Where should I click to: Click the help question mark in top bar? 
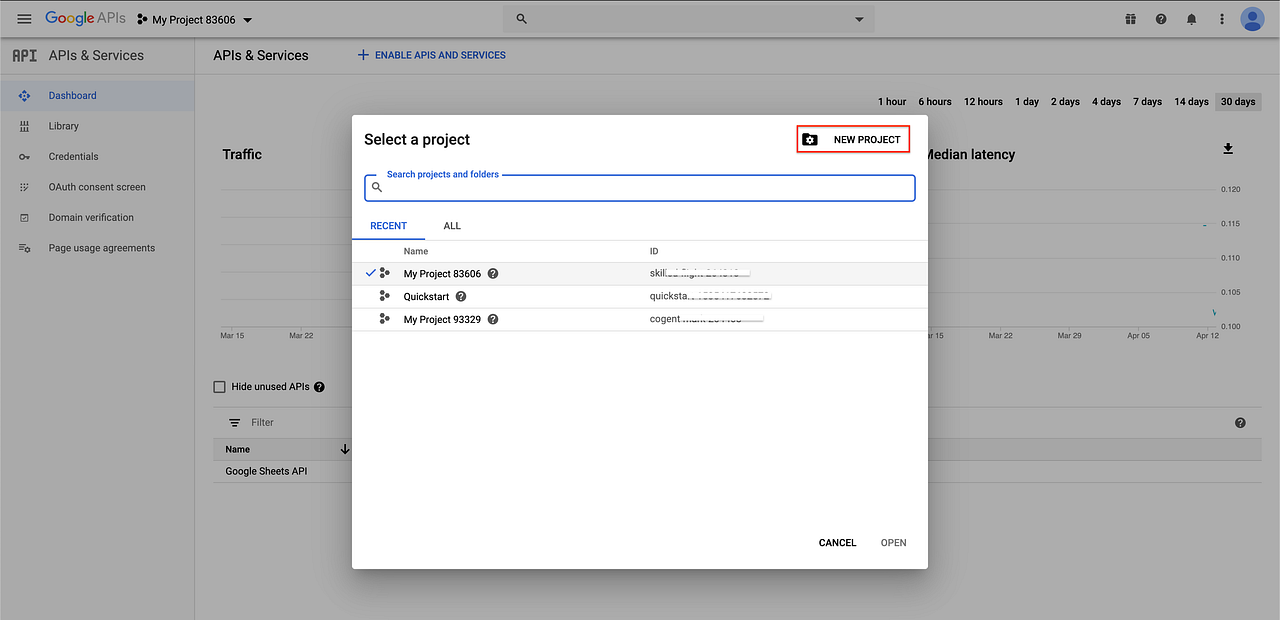pos(1160,18)
